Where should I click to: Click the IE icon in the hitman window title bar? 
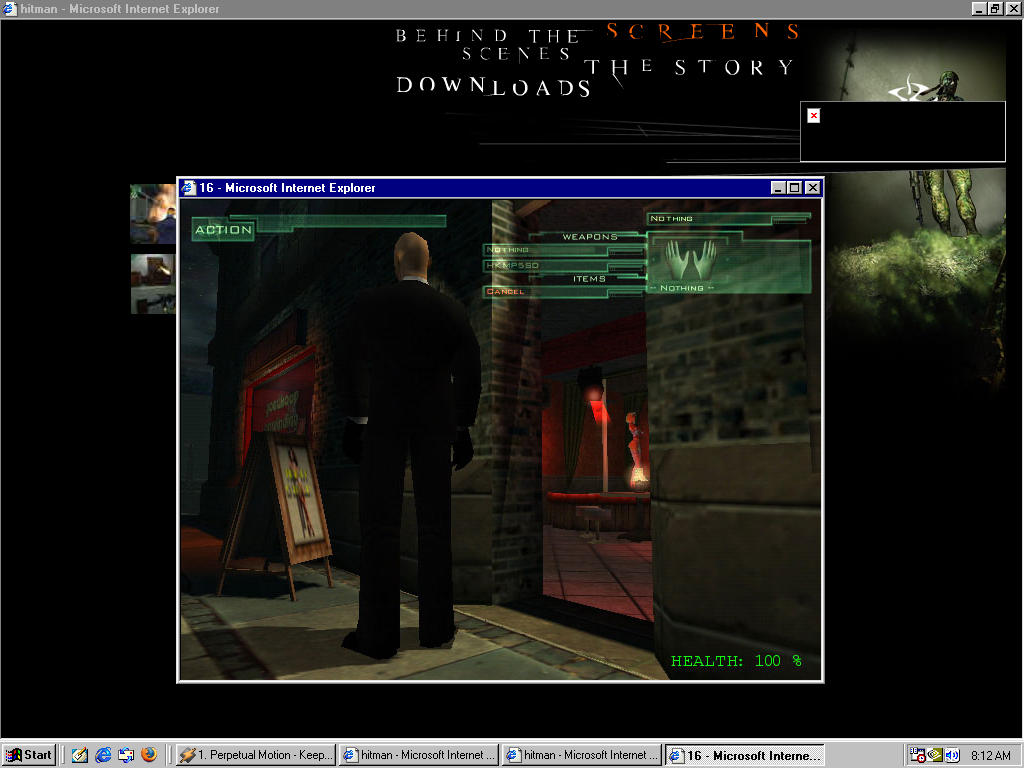(x=10, y=8)
